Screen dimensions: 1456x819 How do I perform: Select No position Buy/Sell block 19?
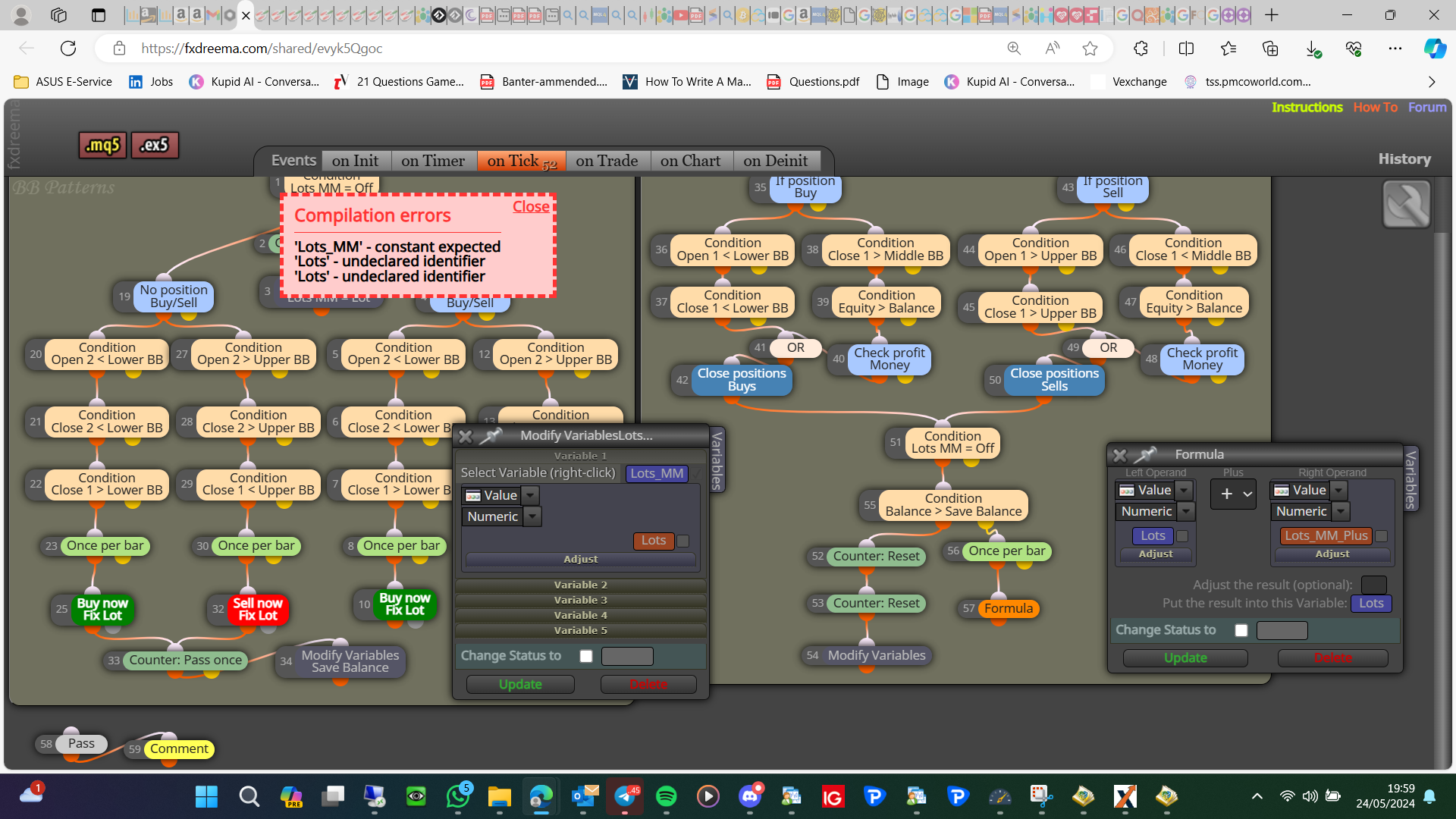[x=174, y=297]
